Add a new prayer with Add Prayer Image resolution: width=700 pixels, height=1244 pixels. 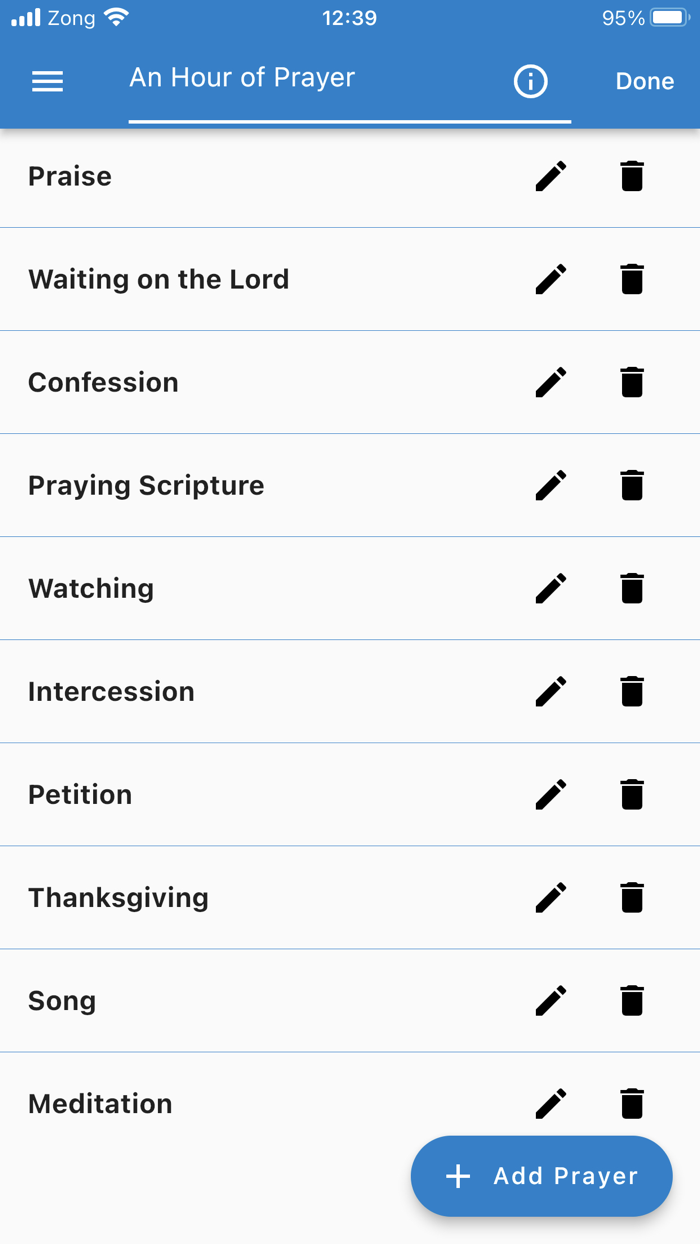tap(541, 1176)
